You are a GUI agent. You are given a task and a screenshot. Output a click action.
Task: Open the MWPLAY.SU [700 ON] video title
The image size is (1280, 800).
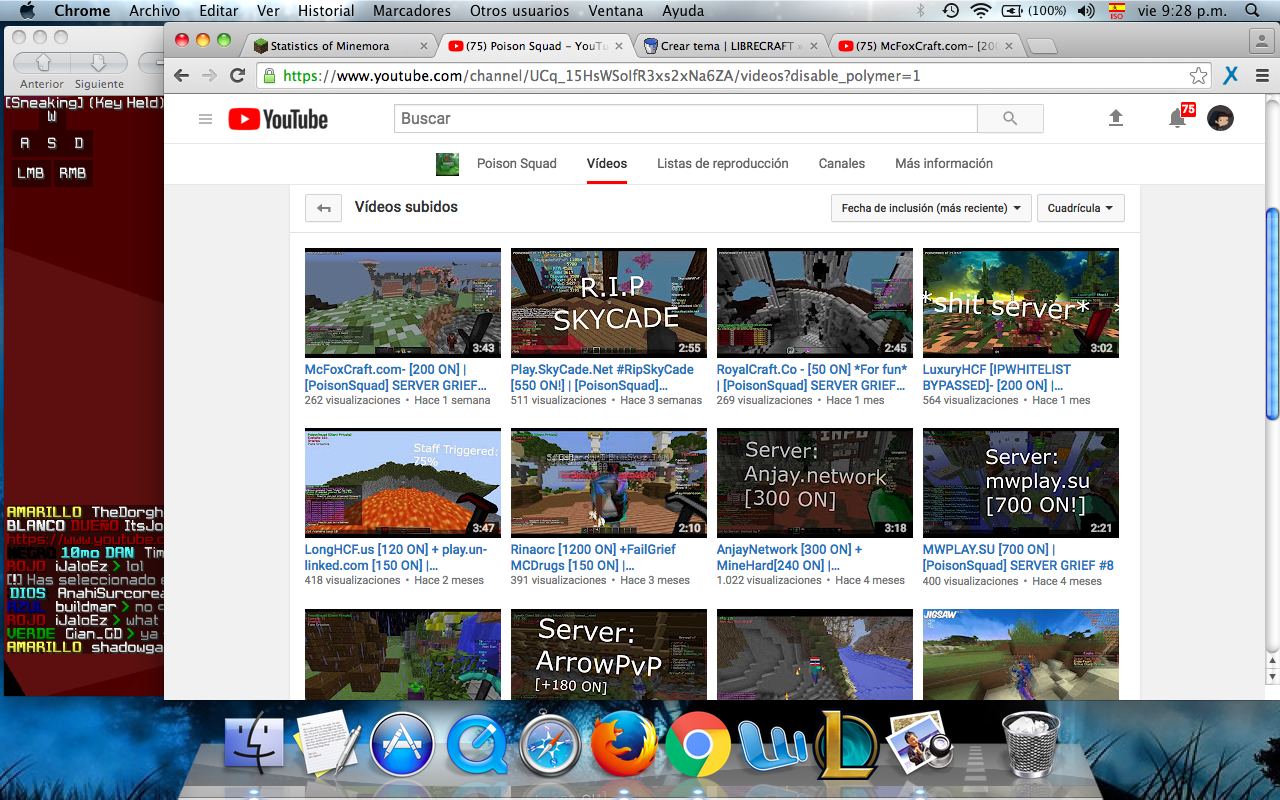pos(1018,557)
